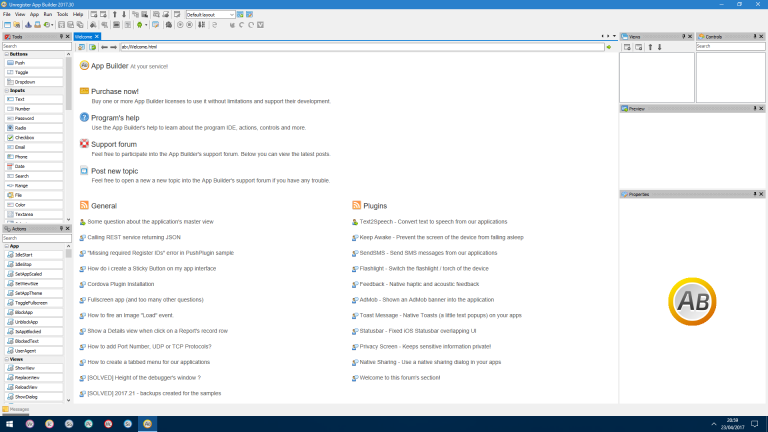The image size is (768, 432).
Task: Open the Default layout dropdown
Action: [210, 15]
